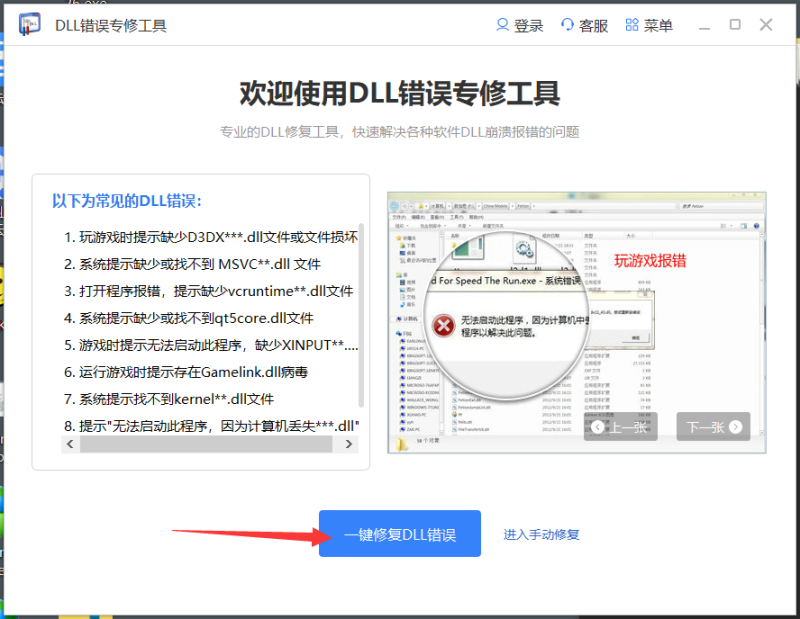Close the DLL tool window
The image size is (800, 619).
click(766, 24)
